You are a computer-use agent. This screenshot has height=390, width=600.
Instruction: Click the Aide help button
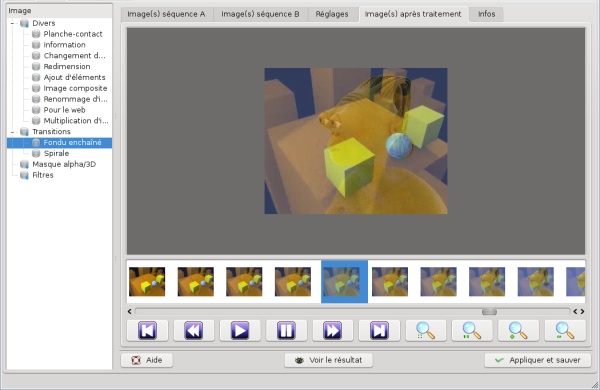147,360
